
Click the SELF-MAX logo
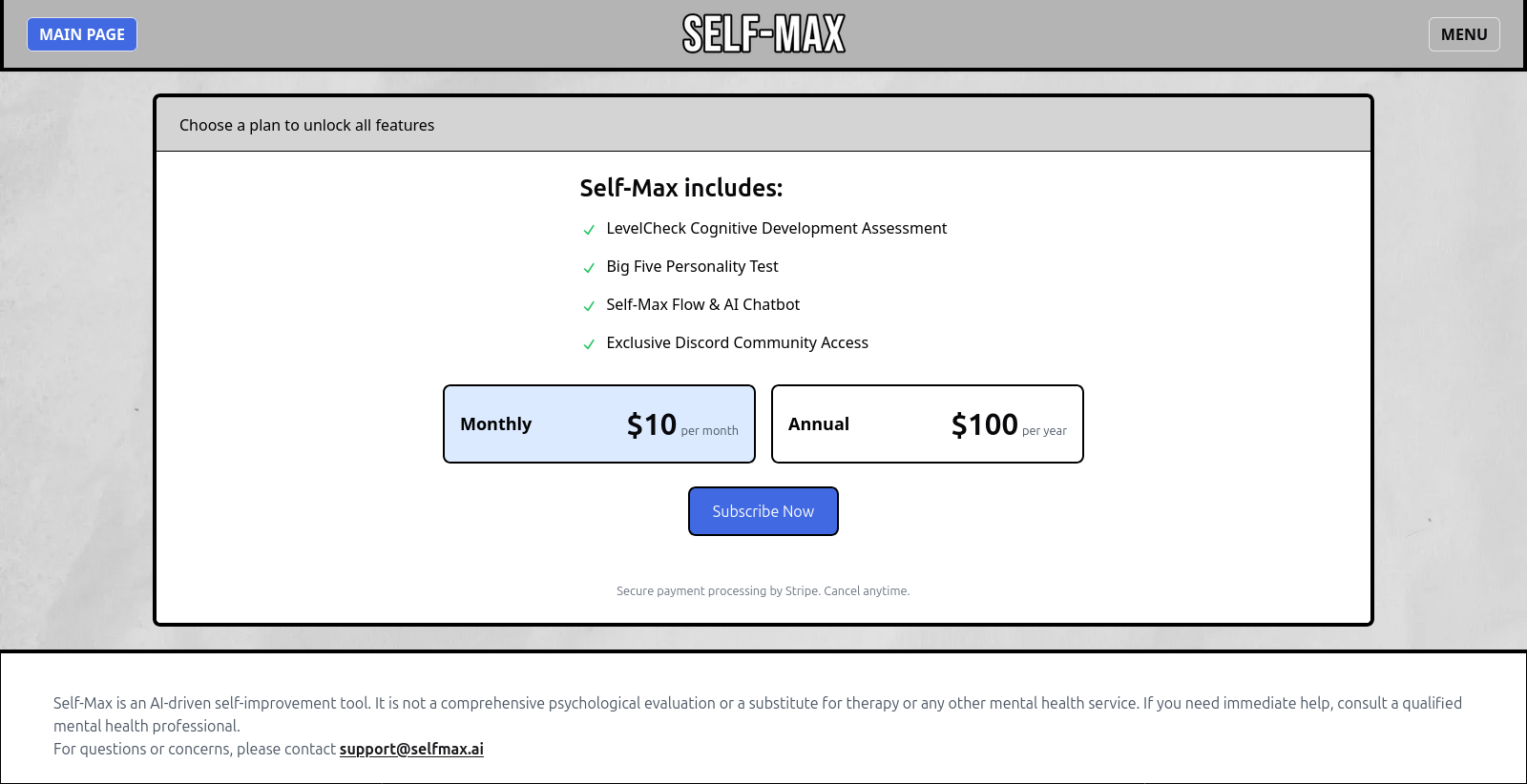click(x=763, y=34)
